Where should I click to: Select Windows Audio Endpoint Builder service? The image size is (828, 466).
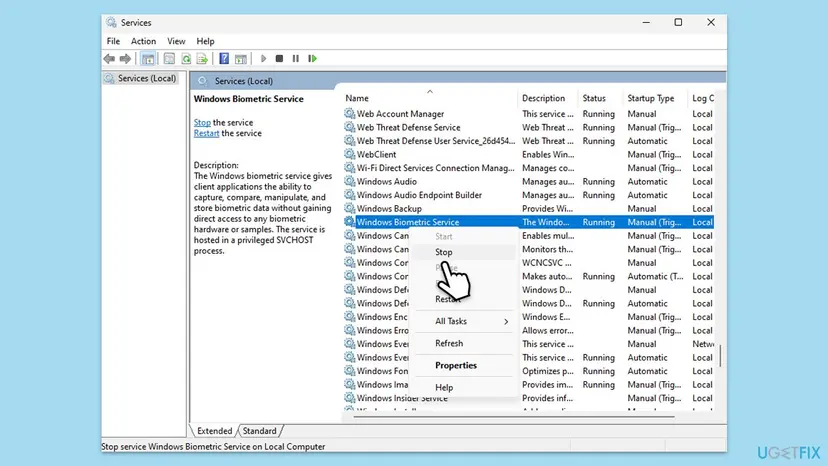coord(528,195)
